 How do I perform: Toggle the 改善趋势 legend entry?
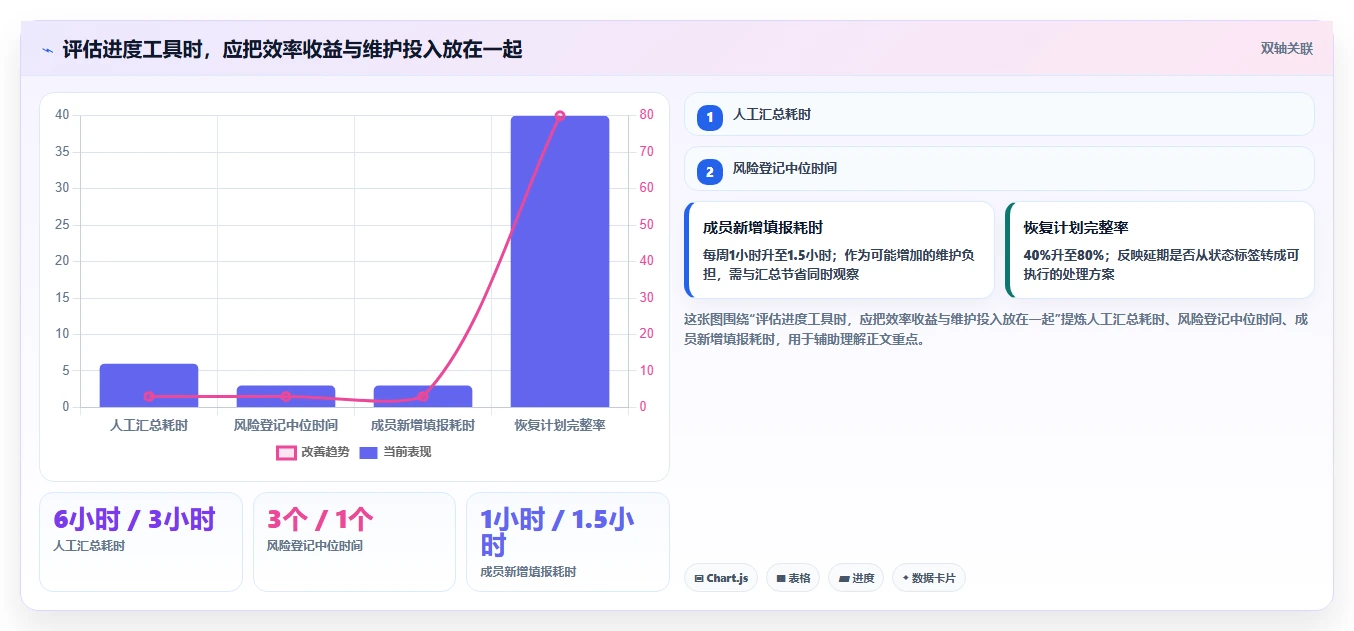pyautogui.click(x=313, y=452)
